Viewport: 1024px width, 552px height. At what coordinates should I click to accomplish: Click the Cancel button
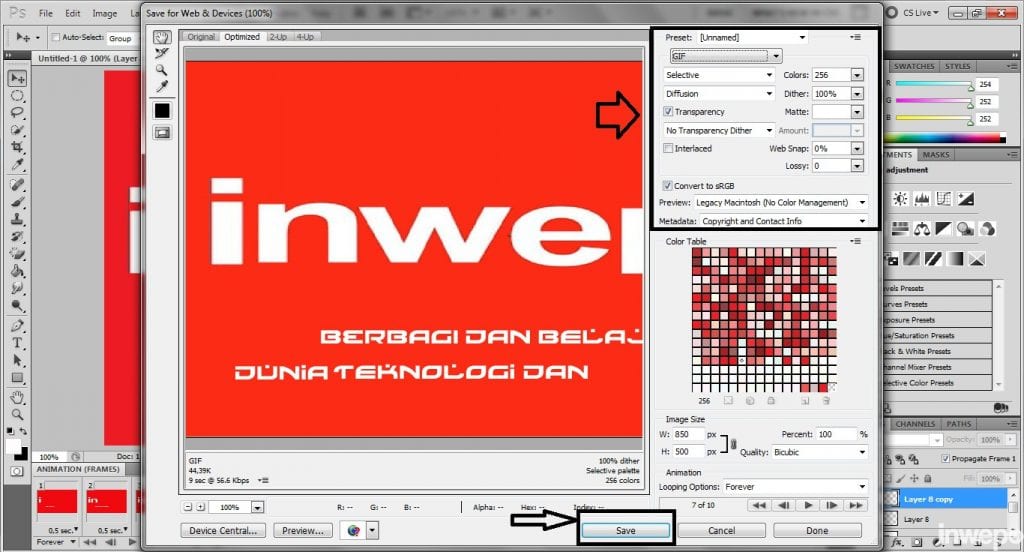[722, 530]
